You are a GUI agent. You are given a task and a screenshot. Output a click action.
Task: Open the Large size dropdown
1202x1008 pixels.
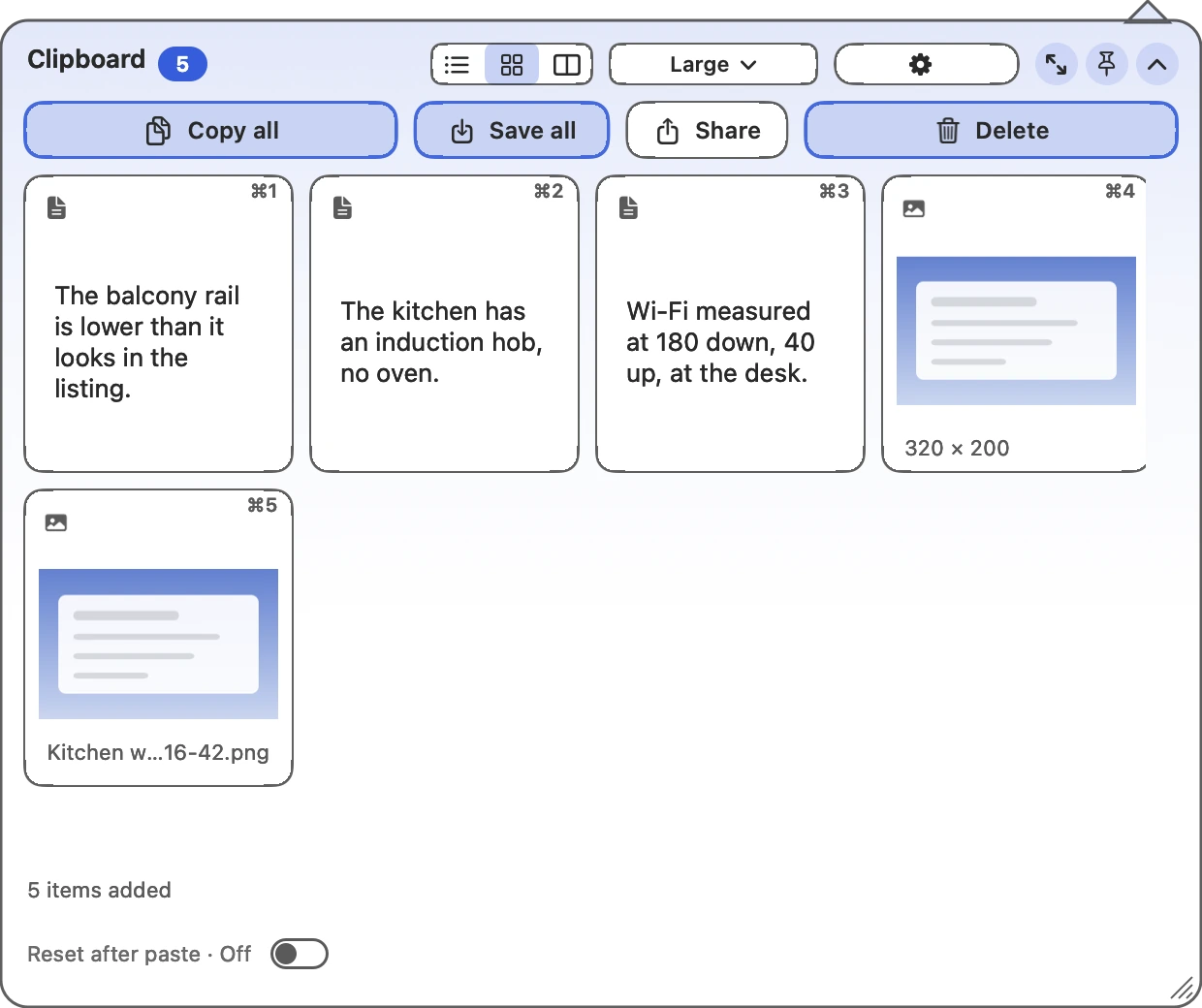click(x=713, y=65)
